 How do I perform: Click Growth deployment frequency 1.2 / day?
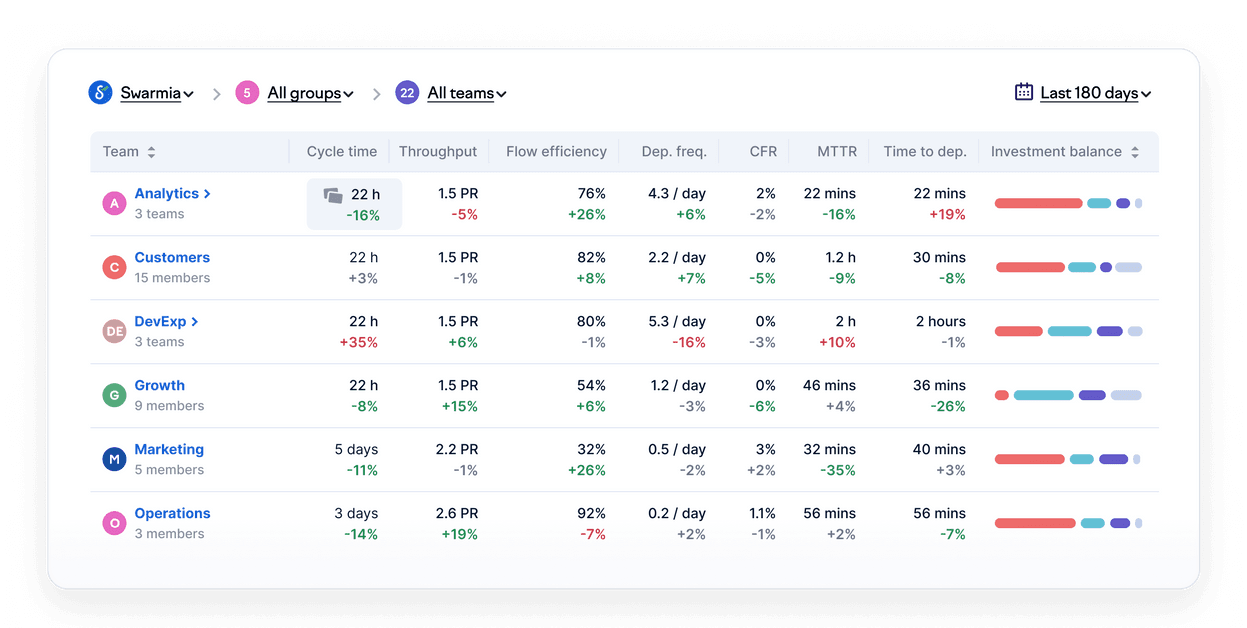pyautogui.click(x=679, y=386)
